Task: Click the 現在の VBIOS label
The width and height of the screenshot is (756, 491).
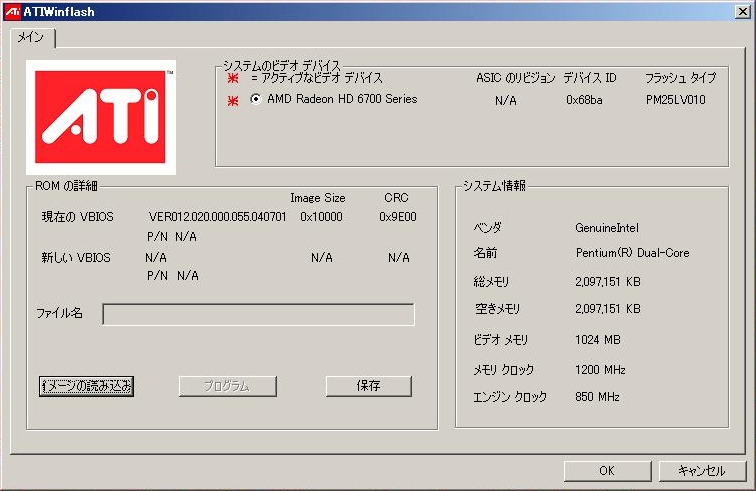Action: coord(78,217)
